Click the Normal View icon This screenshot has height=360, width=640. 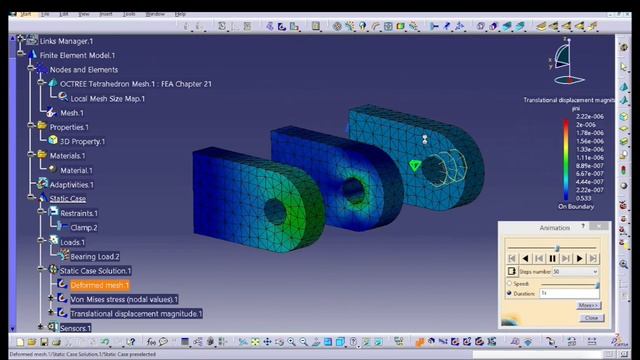[316, 342]
